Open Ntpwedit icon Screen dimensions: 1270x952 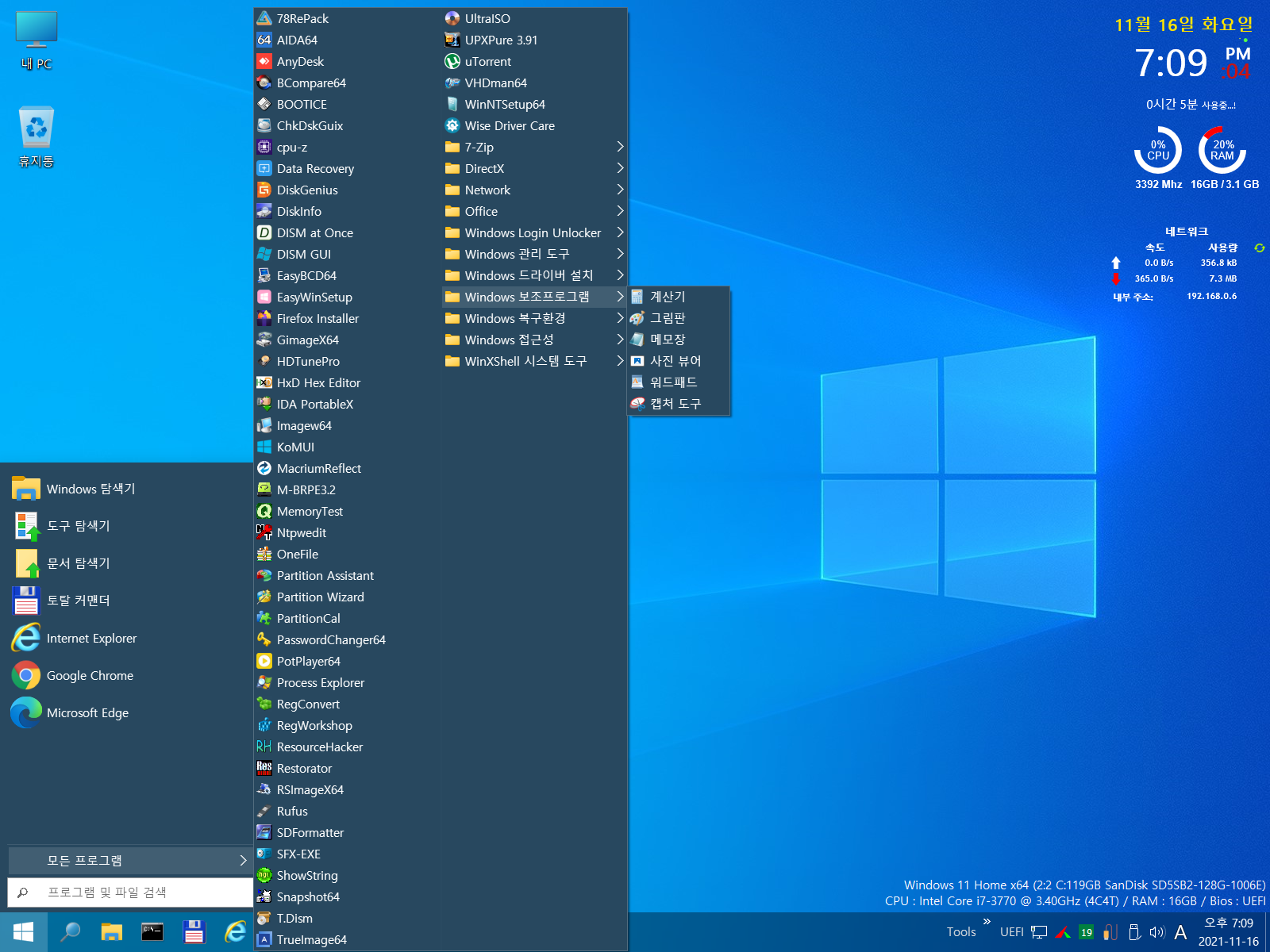264,532
